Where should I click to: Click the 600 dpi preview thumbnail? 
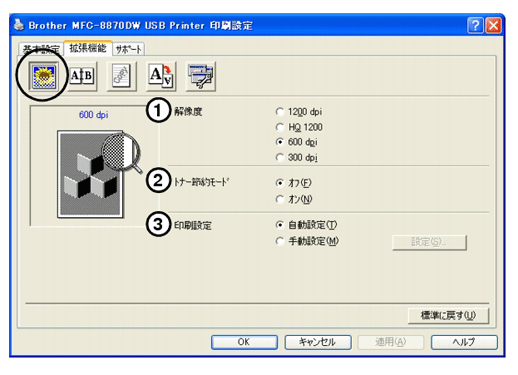tap(90, 174)
